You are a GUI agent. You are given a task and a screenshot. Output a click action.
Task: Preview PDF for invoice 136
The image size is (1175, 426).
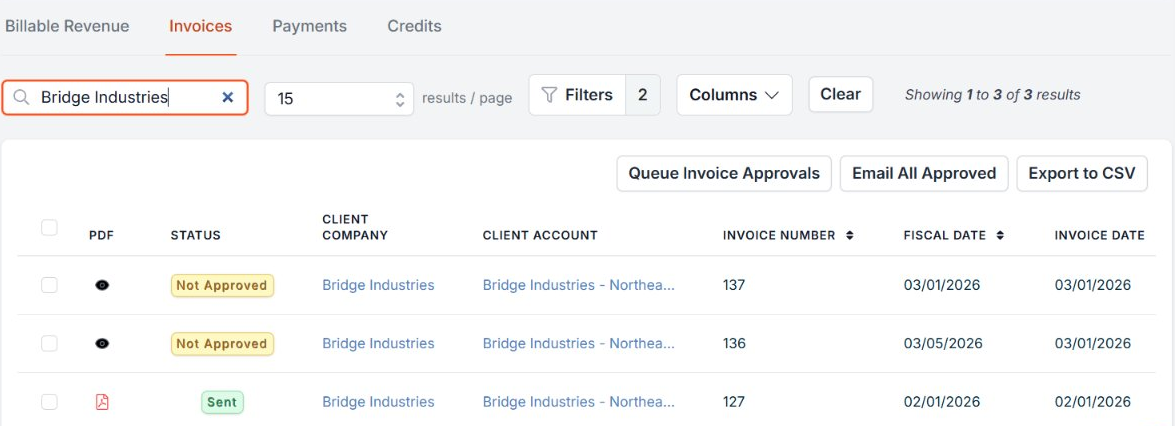coord(102,343)
